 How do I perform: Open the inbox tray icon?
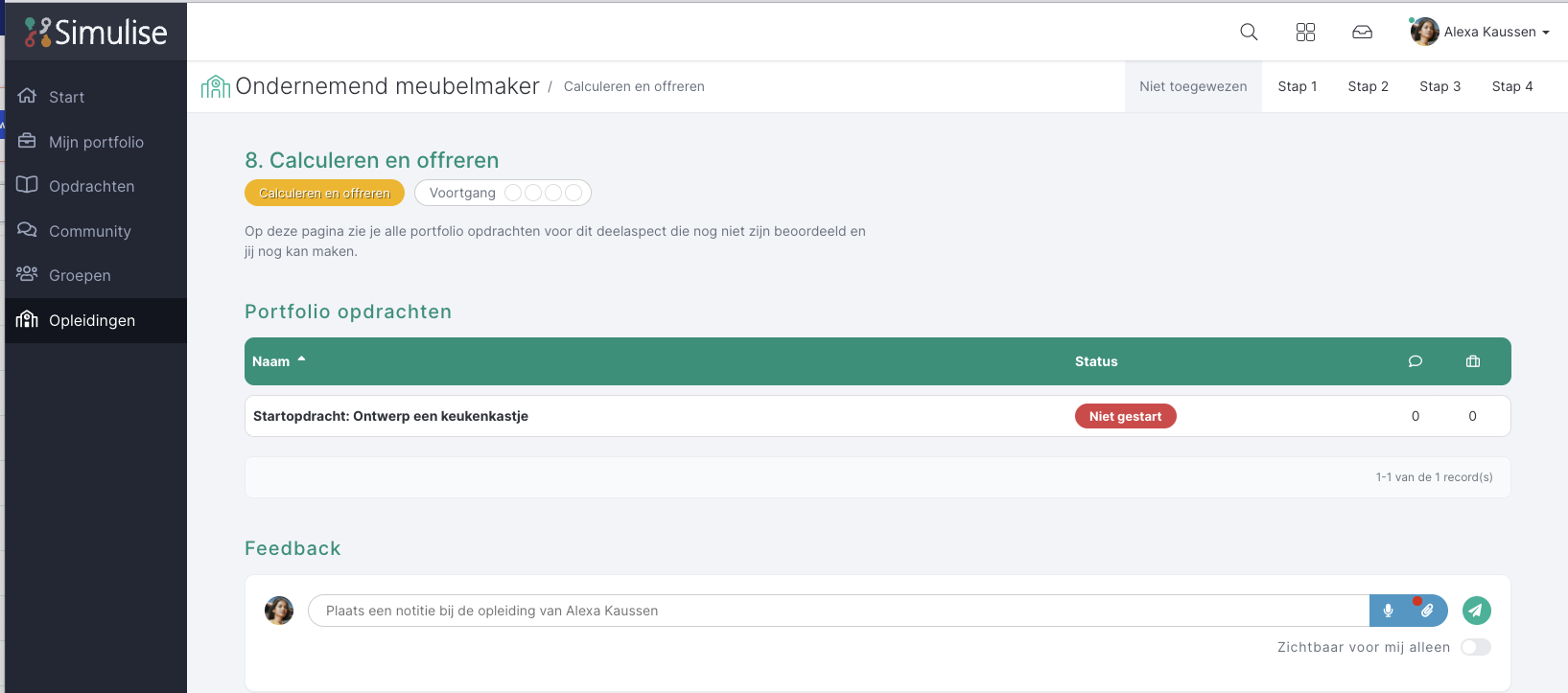[1362, 32]
